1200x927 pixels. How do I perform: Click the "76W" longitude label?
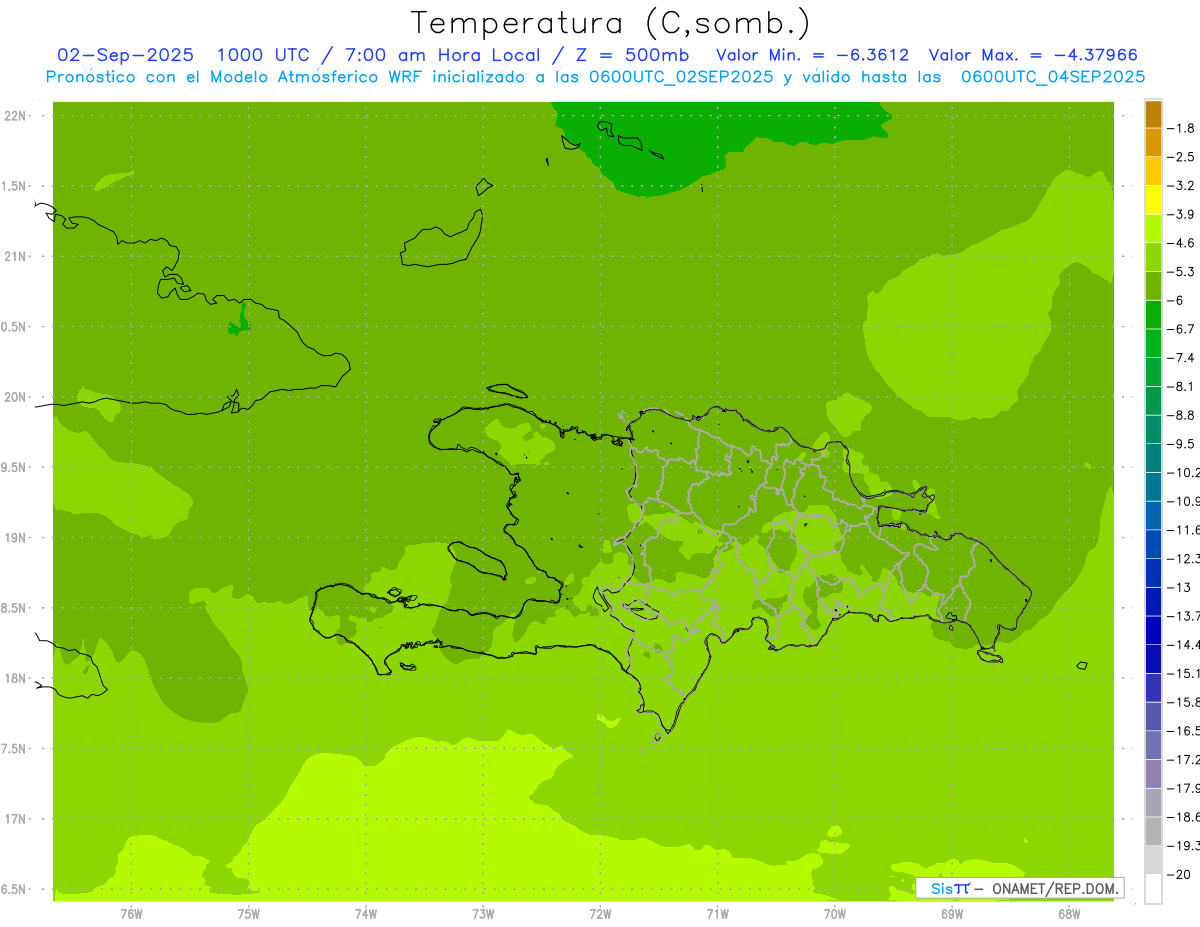coord(131,913)
